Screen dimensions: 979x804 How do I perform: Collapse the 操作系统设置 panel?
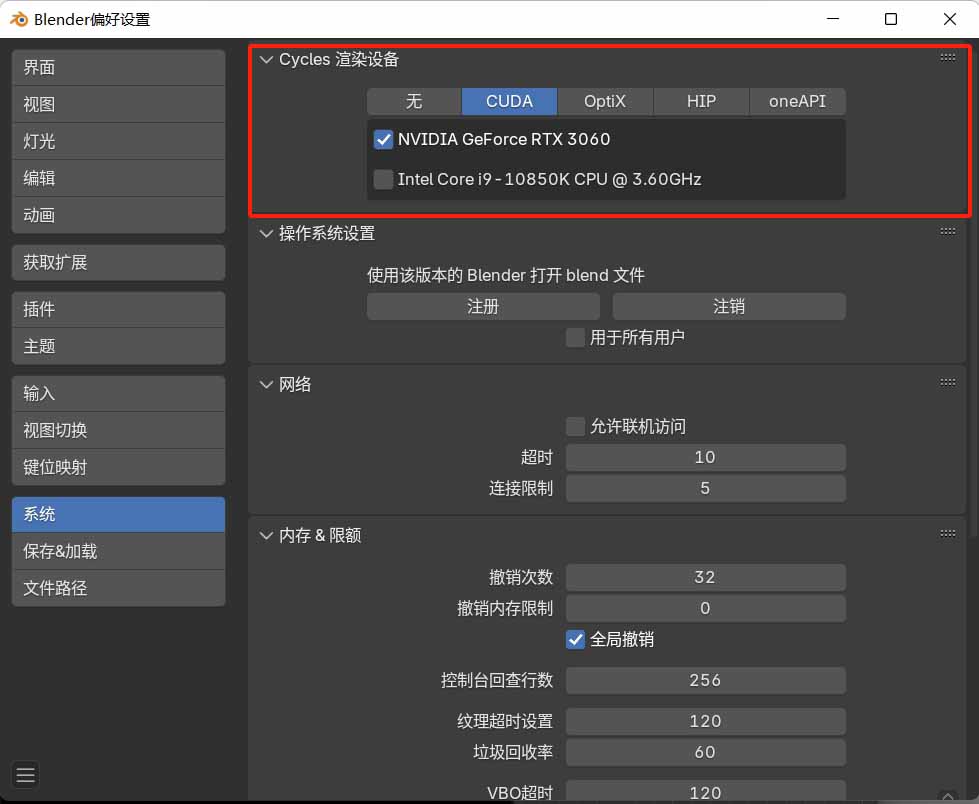pyautogui.click(x=267, y=233)
